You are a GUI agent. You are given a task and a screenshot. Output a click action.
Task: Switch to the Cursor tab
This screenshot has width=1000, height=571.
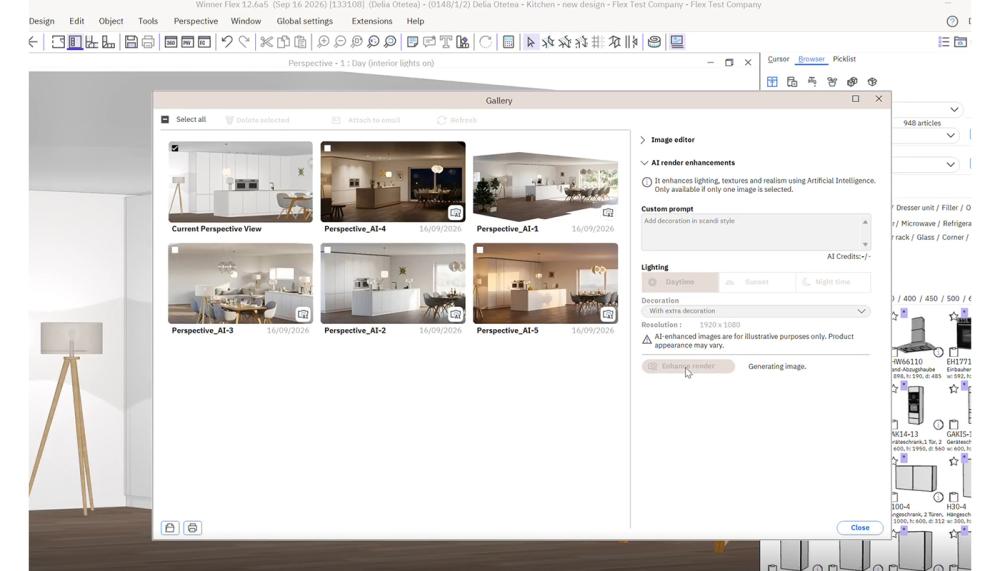click(778, 59)
